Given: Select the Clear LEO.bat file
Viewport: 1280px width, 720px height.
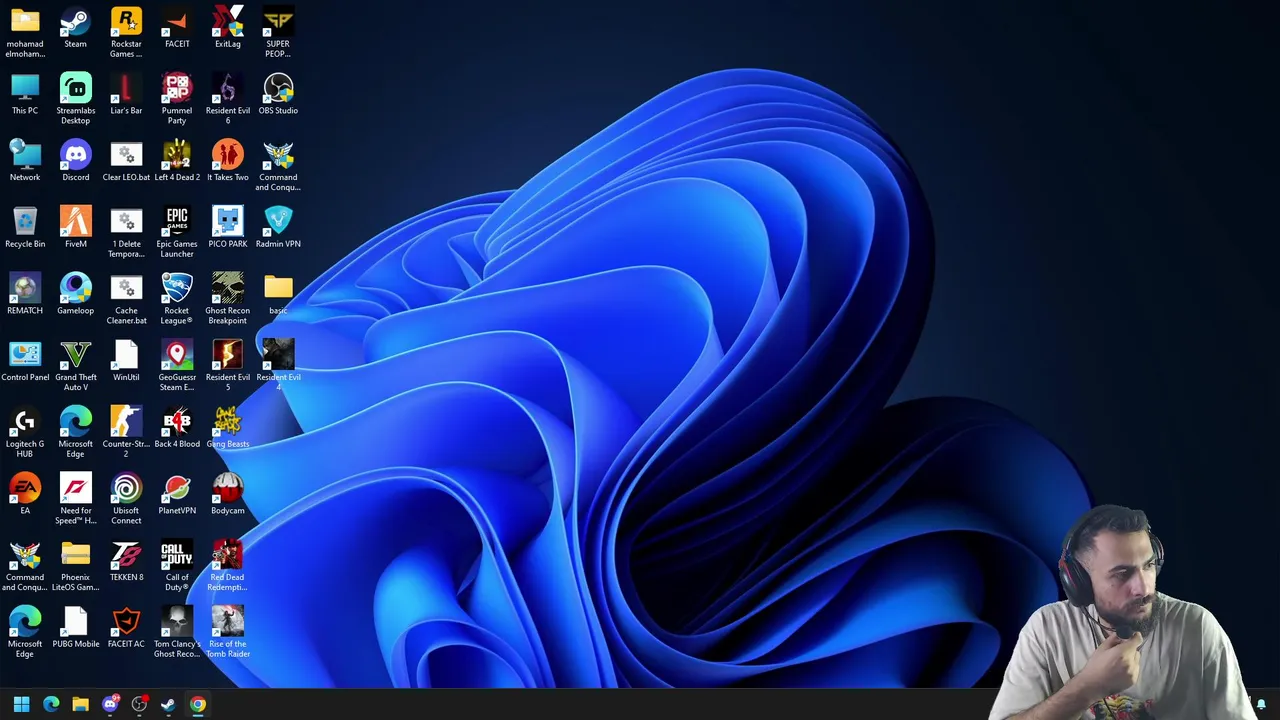Looking at the screenshot, I should coord(126,160).
